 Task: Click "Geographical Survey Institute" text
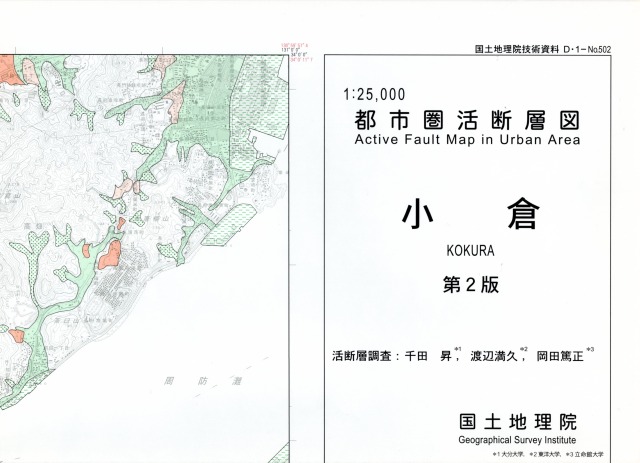coord(517,440)
